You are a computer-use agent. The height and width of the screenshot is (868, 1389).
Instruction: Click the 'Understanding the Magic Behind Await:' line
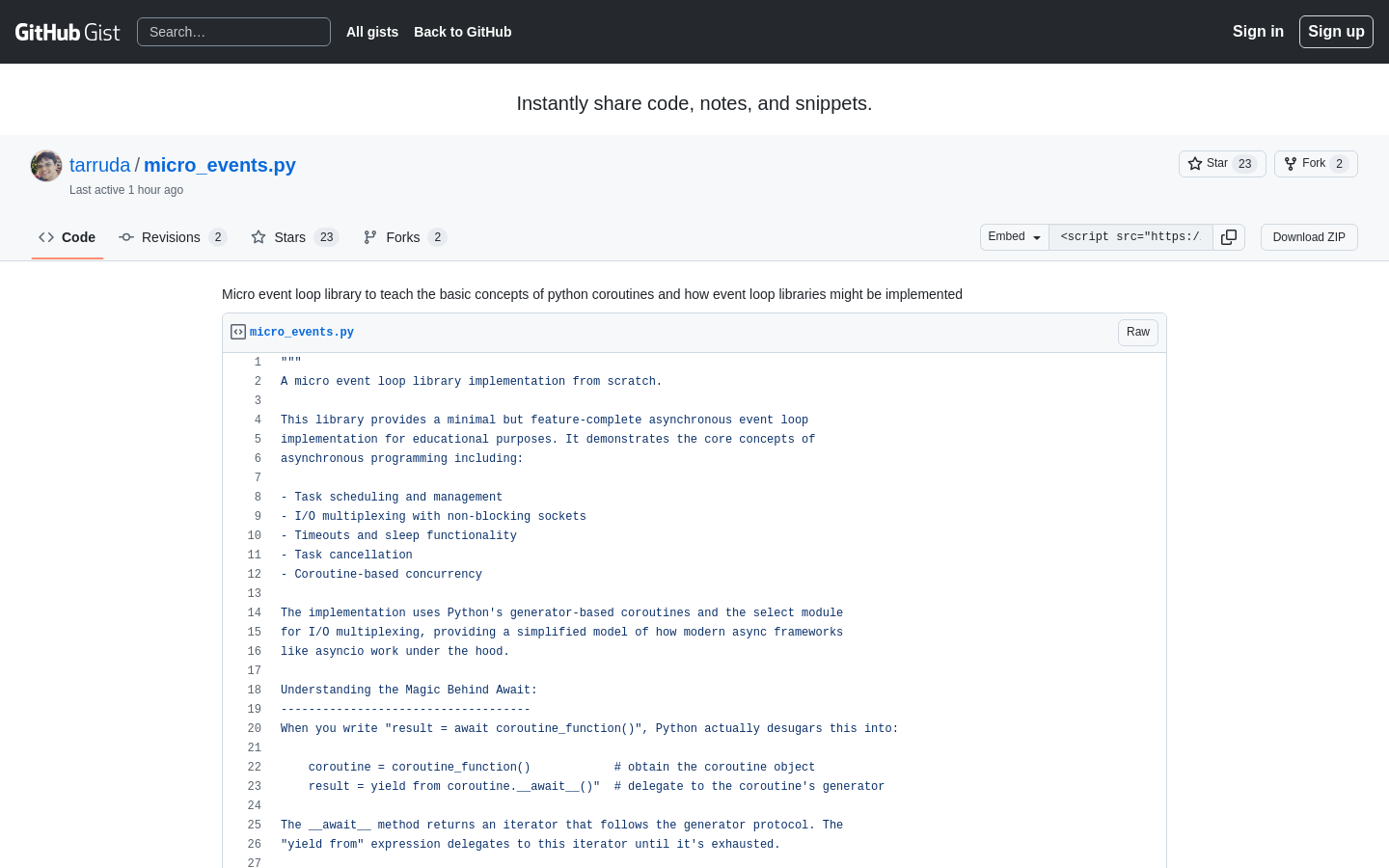pos(409,690)
